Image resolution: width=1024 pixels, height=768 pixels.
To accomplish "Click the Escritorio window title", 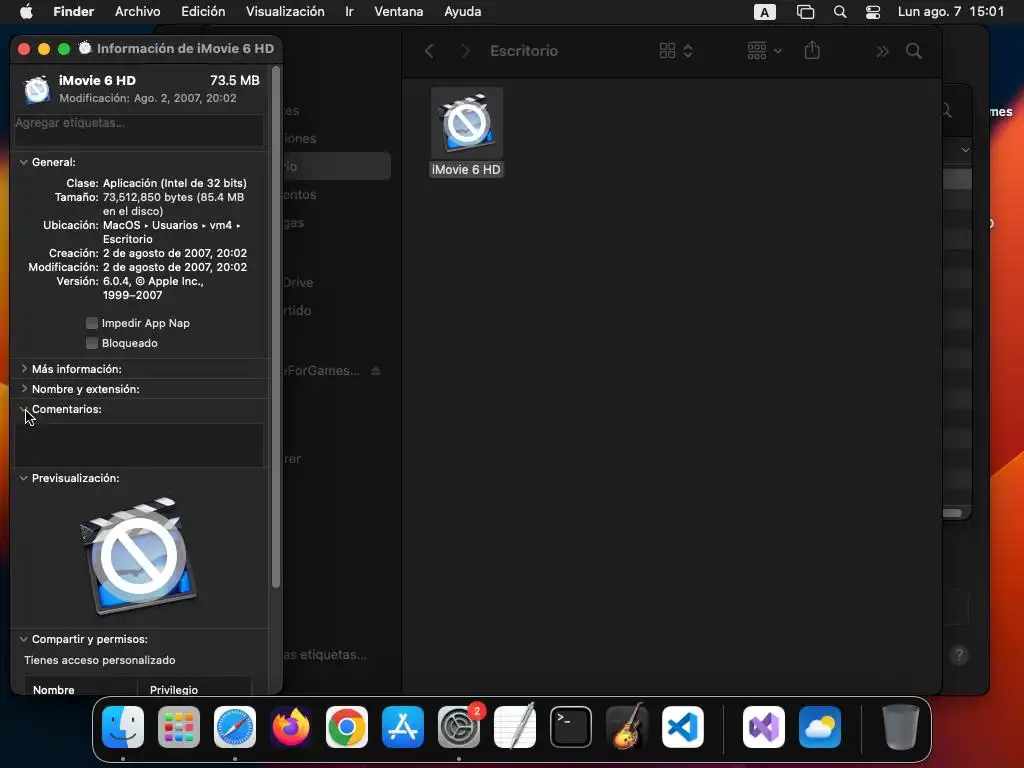I will pos(524,51).
